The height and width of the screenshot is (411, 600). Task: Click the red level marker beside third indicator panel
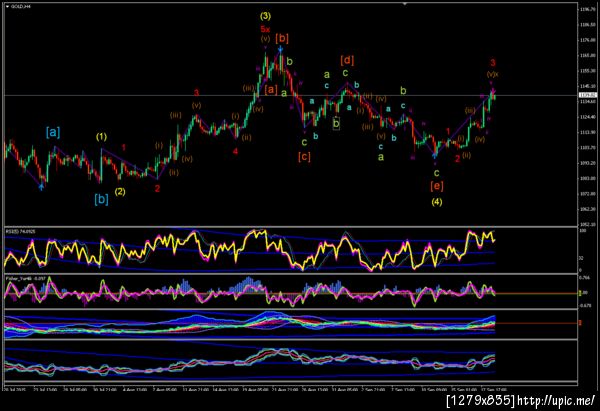(x=579, y=323)
